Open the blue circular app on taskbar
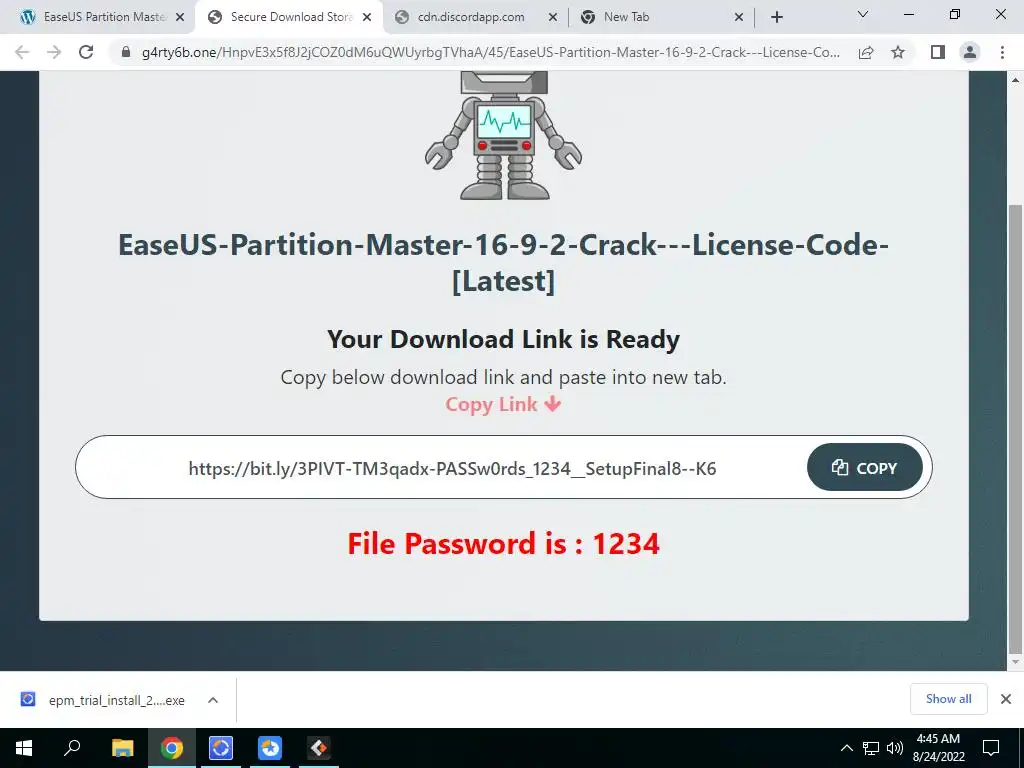 (x=221, y=748)
